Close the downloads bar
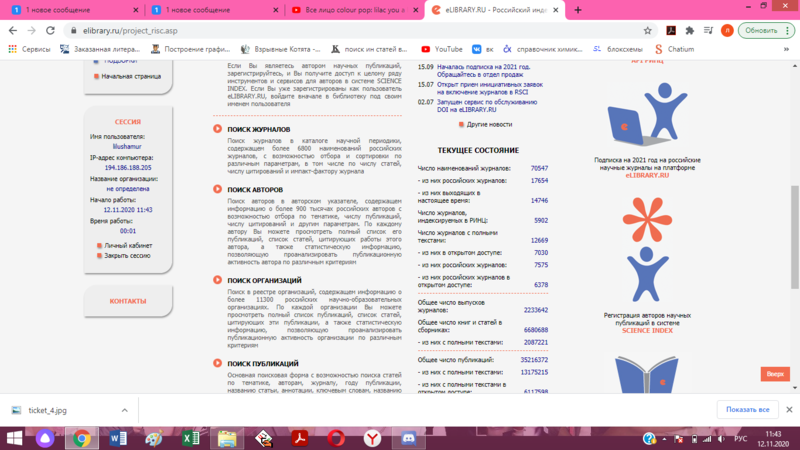800x450 pixels. pos(789,410)
